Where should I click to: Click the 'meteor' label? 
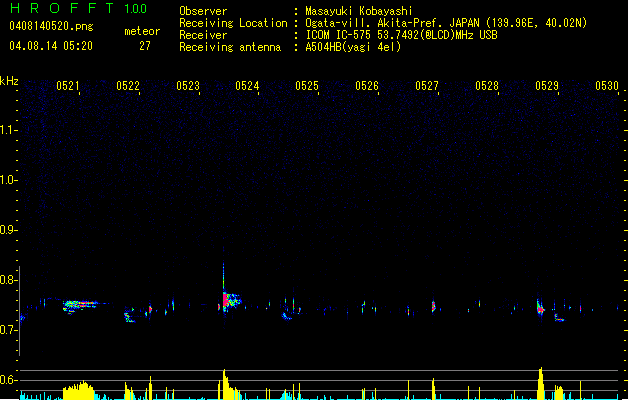142,31
